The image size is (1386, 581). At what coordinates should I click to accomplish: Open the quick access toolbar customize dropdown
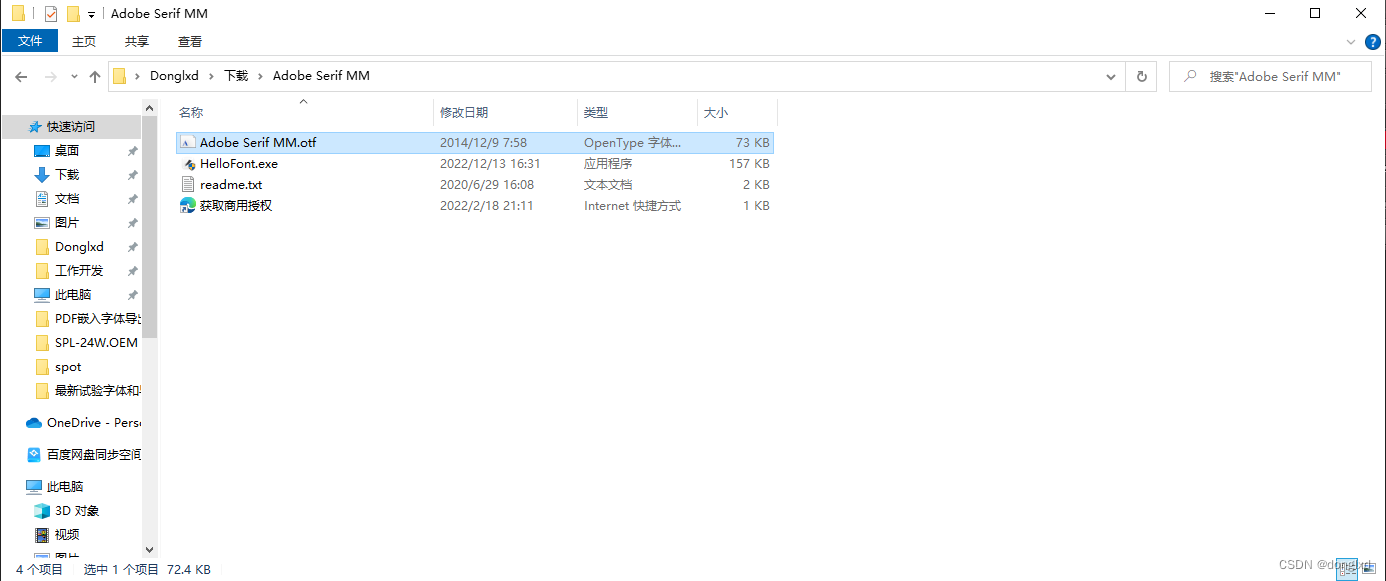pos(91,15)
